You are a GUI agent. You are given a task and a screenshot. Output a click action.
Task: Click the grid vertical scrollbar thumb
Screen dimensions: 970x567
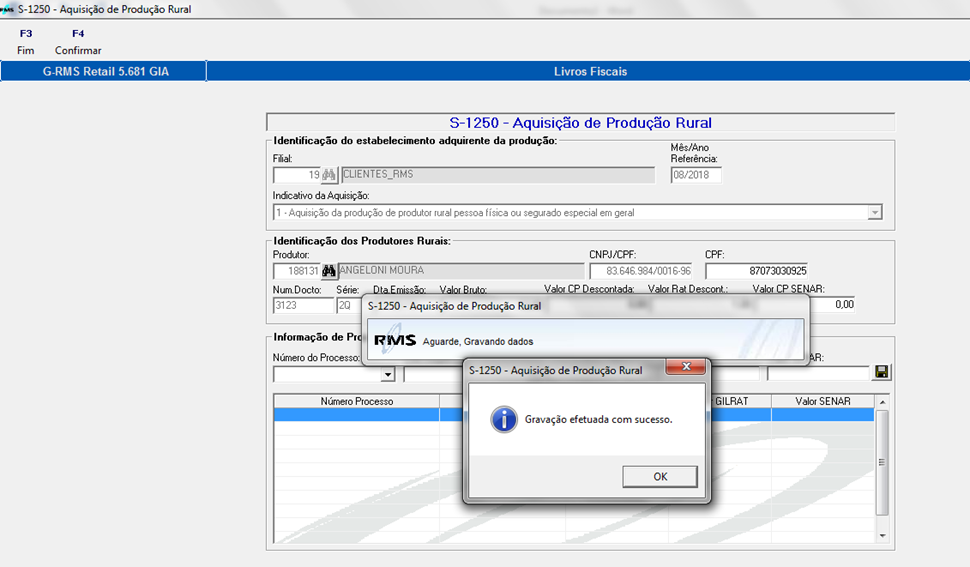click(883, 463)
